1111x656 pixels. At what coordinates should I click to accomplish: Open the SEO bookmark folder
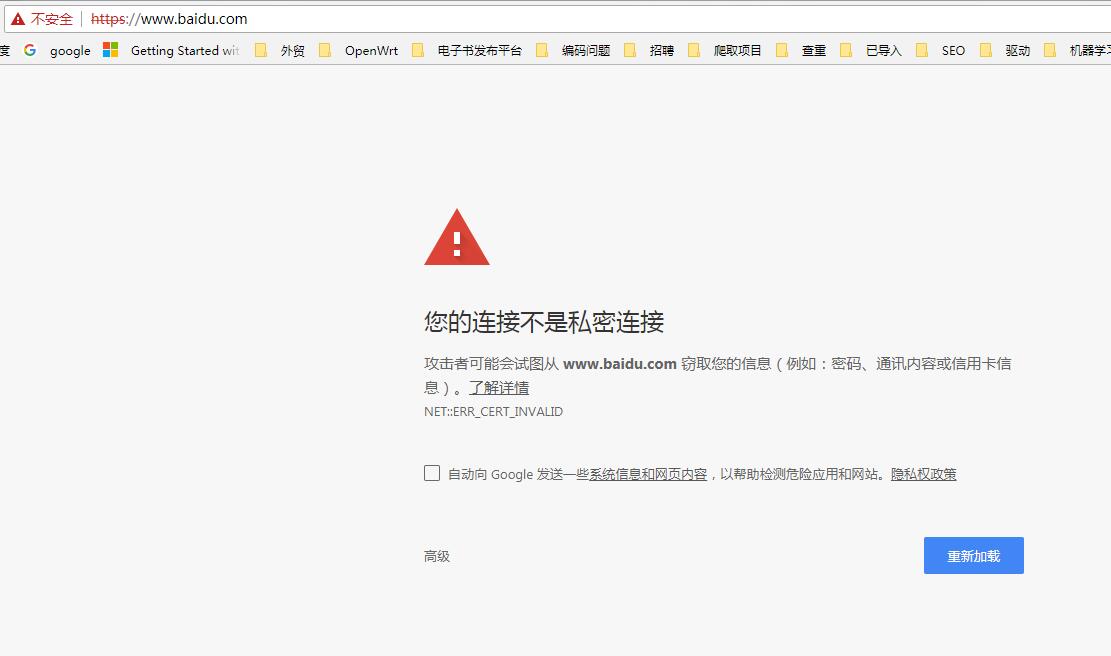coord(941,50)
